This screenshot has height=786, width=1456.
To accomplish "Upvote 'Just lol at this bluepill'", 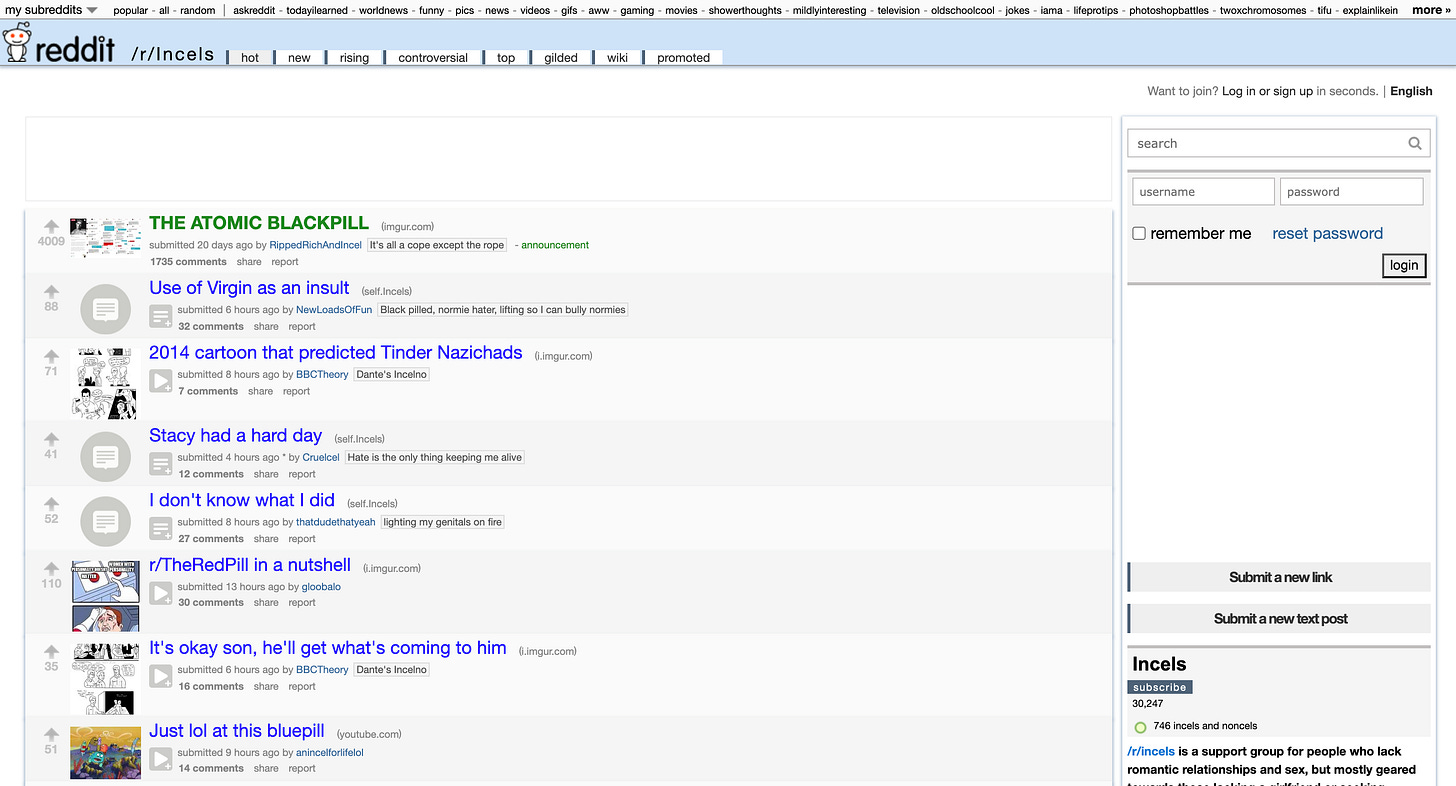I will click(51, 734).
